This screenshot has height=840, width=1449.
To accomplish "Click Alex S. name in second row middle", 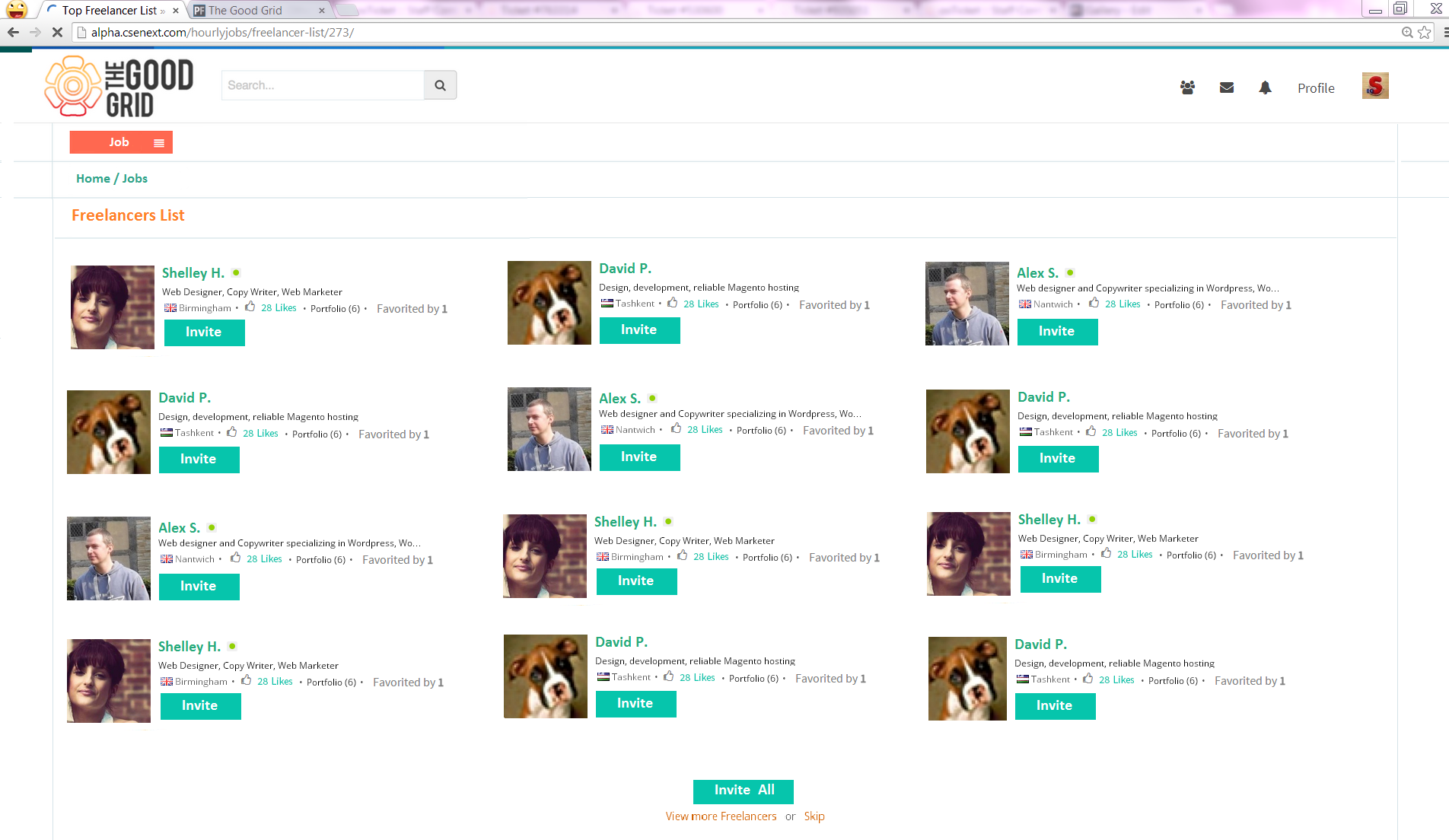I will [619, 399].
